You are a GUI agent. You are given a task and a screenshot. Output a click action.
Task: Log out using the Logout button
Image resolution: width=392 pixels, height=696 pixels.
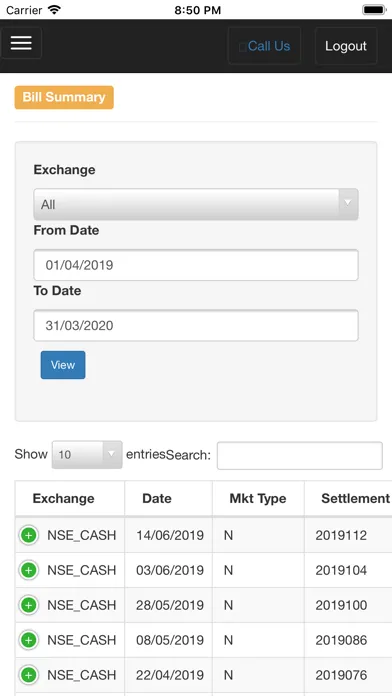tap(346, 46)
